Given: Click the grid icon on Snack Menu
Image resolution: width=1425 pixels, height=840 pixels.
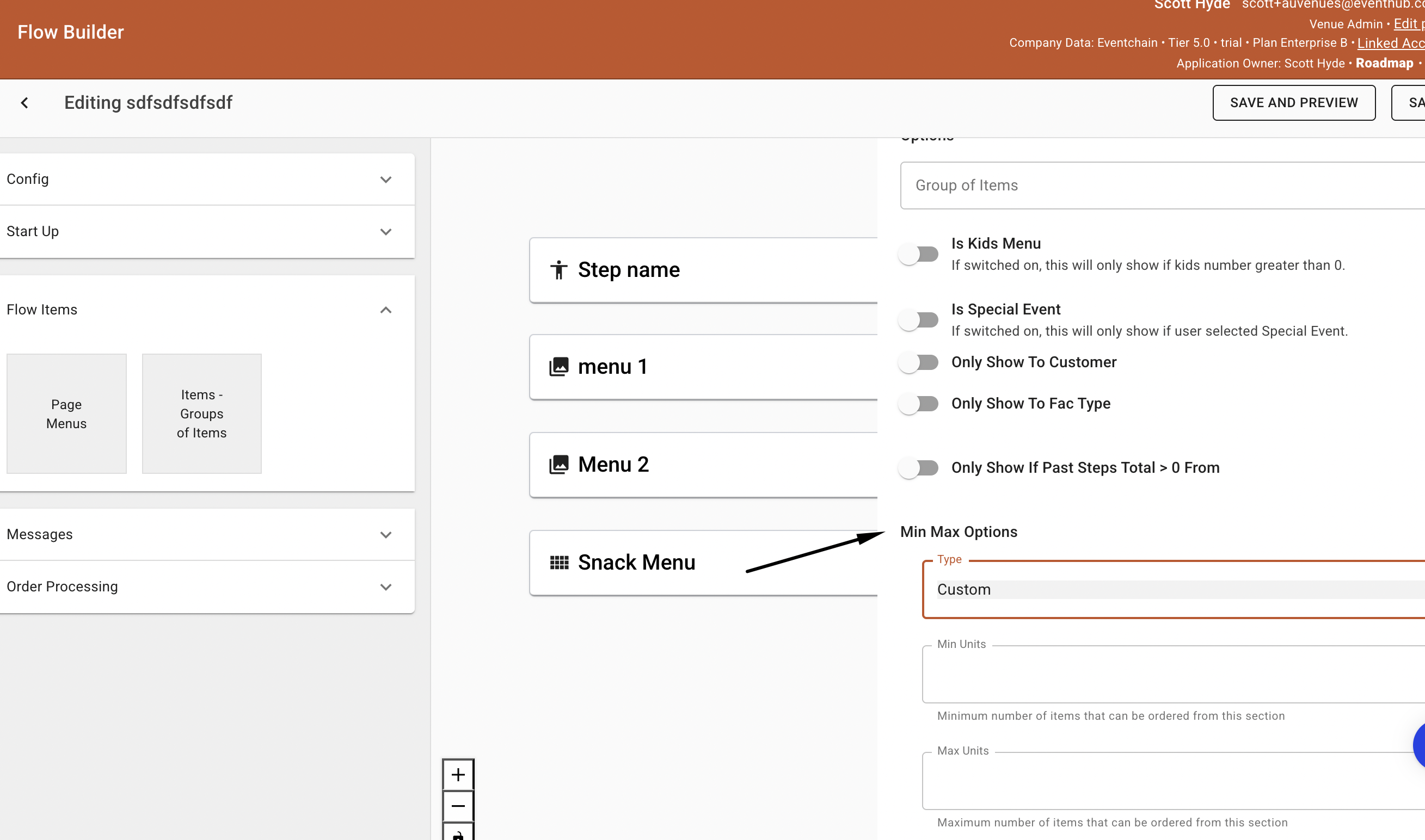Looking at the screenshot, I should point(559,562).
